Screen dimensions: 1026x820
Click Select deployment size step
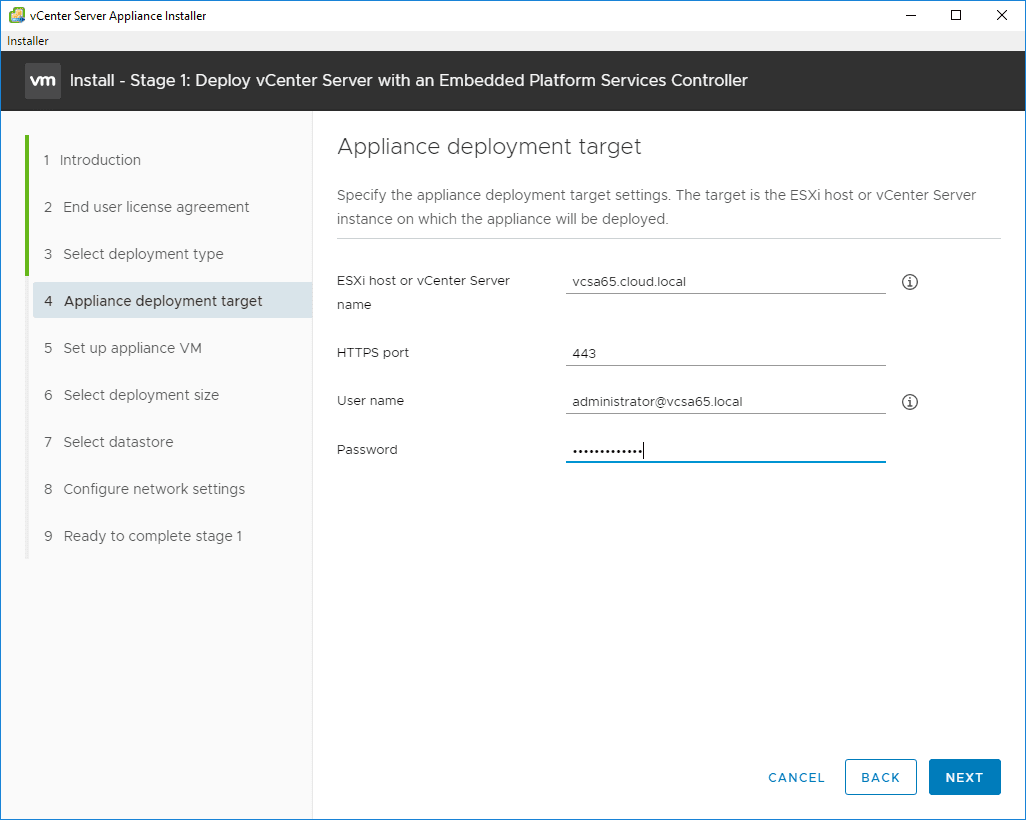141,395
